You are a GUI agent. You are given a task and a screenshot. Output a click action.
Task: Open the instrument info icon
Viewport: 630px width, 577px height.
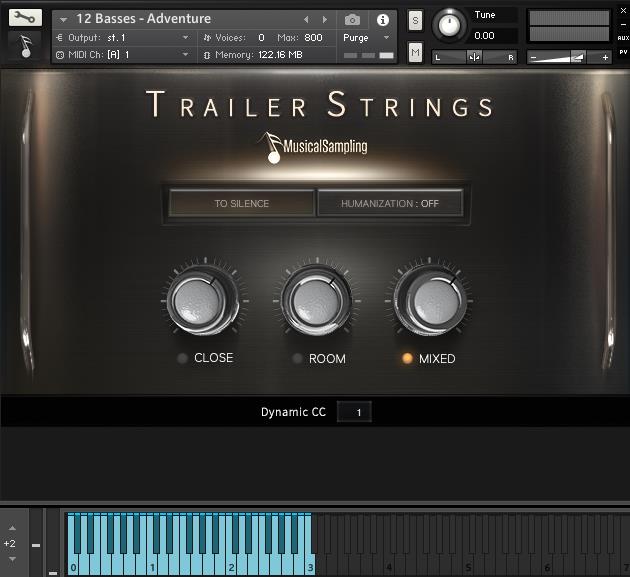coord(382,19)
